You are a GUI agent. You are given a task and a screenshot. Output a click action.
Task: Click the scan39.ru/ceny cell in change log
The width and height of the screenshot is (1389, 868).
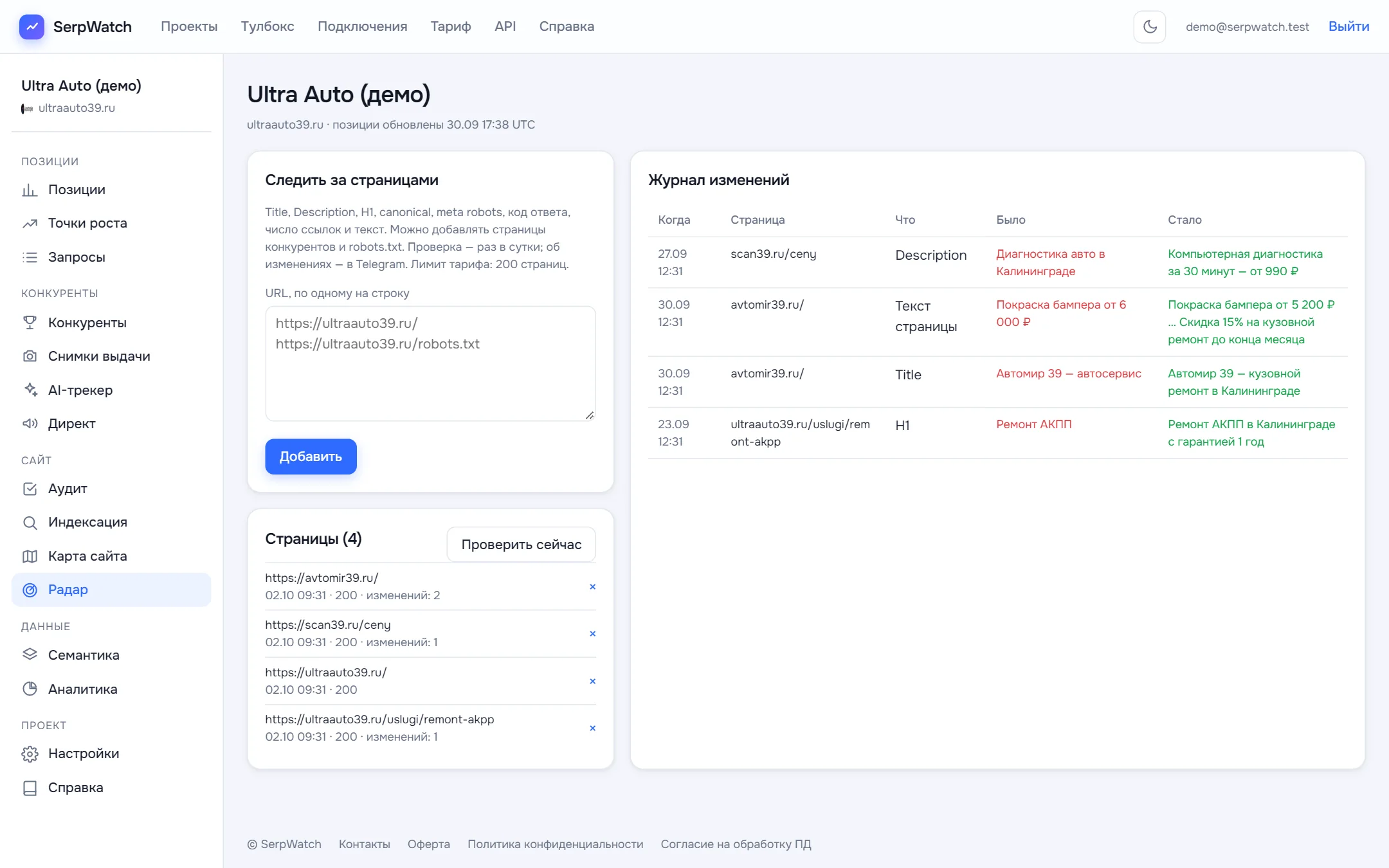[x=773, y=254]
